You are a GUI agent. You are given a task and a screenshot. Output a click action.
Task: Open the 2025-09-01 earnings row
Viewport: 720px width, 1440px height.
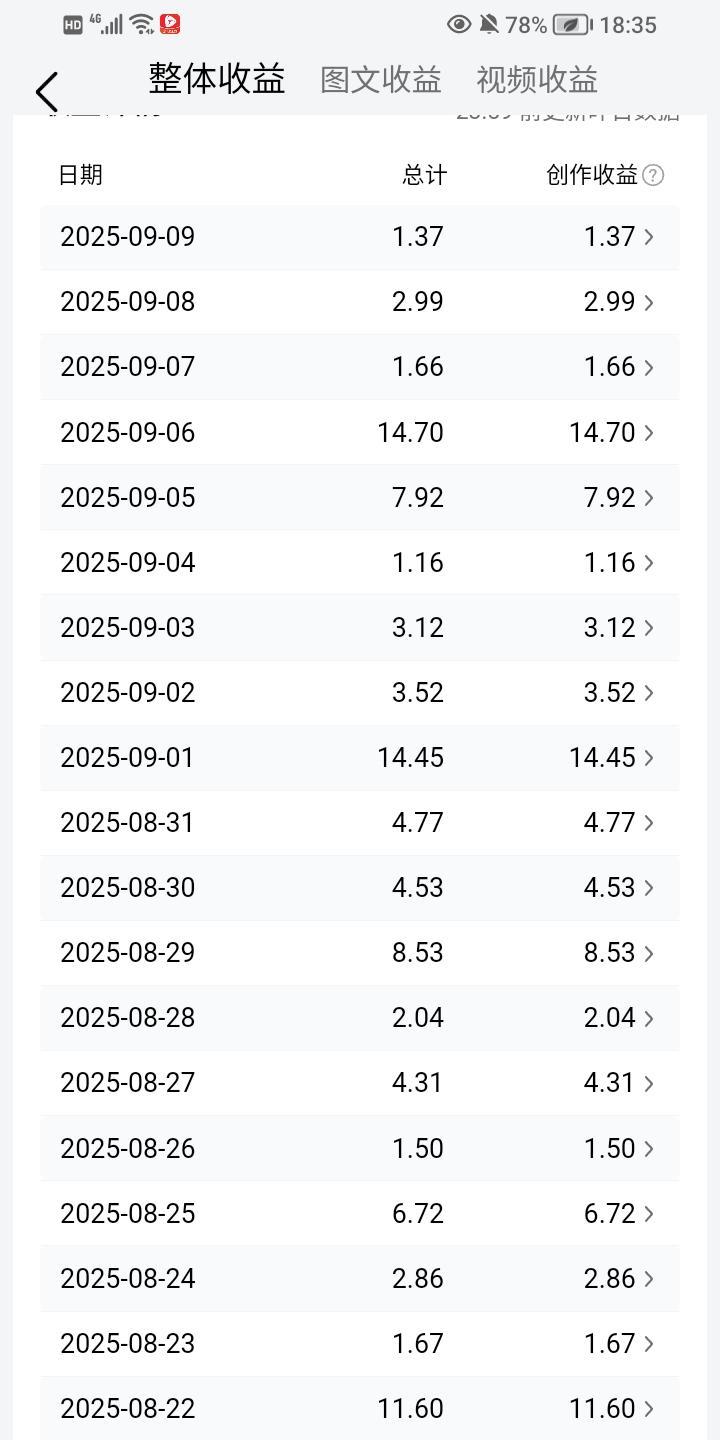[x=360, y=758]
